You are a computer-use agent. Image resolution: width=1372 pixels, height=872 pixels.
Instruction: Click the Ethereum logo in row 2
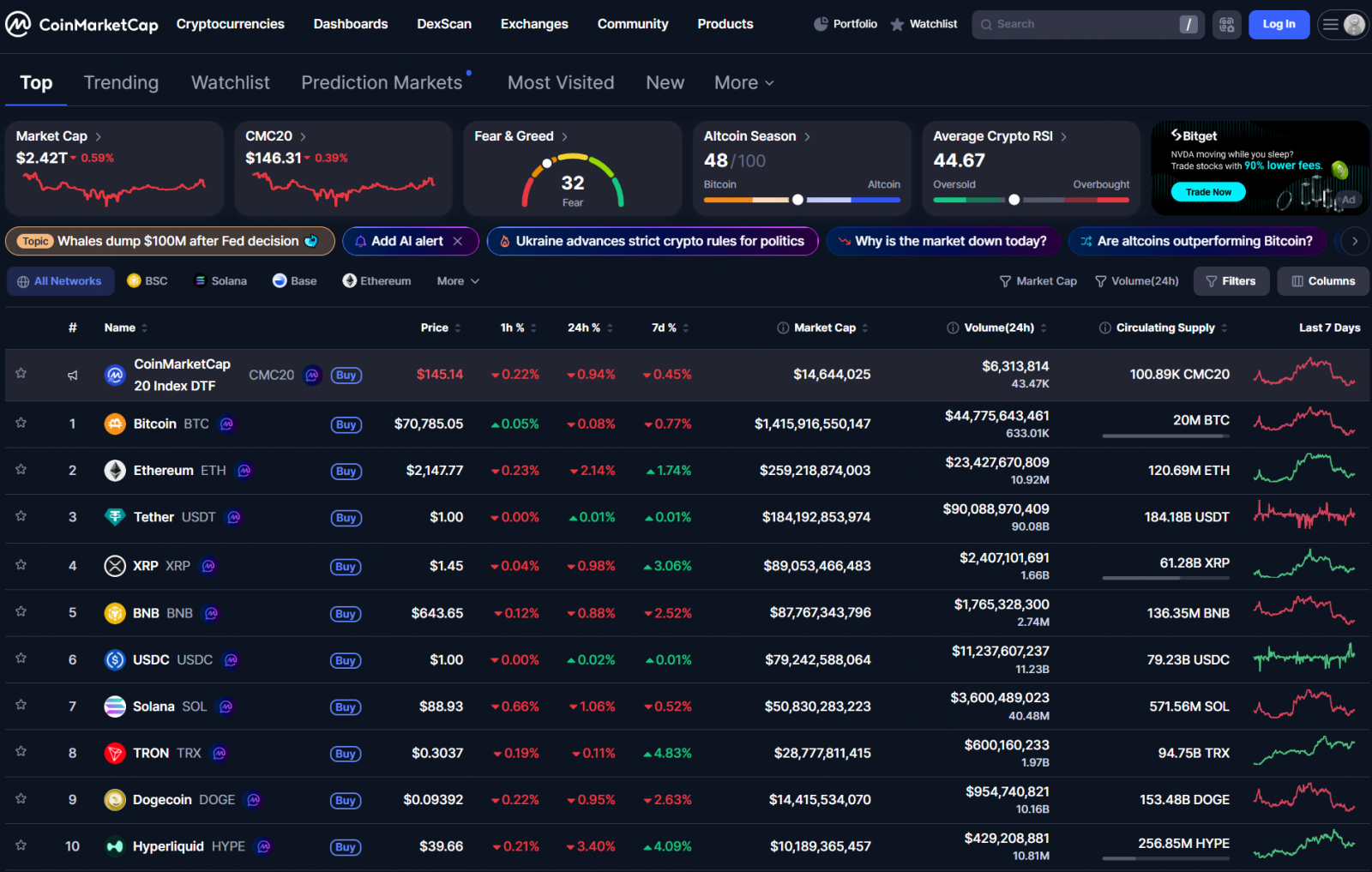pos(115,471)
